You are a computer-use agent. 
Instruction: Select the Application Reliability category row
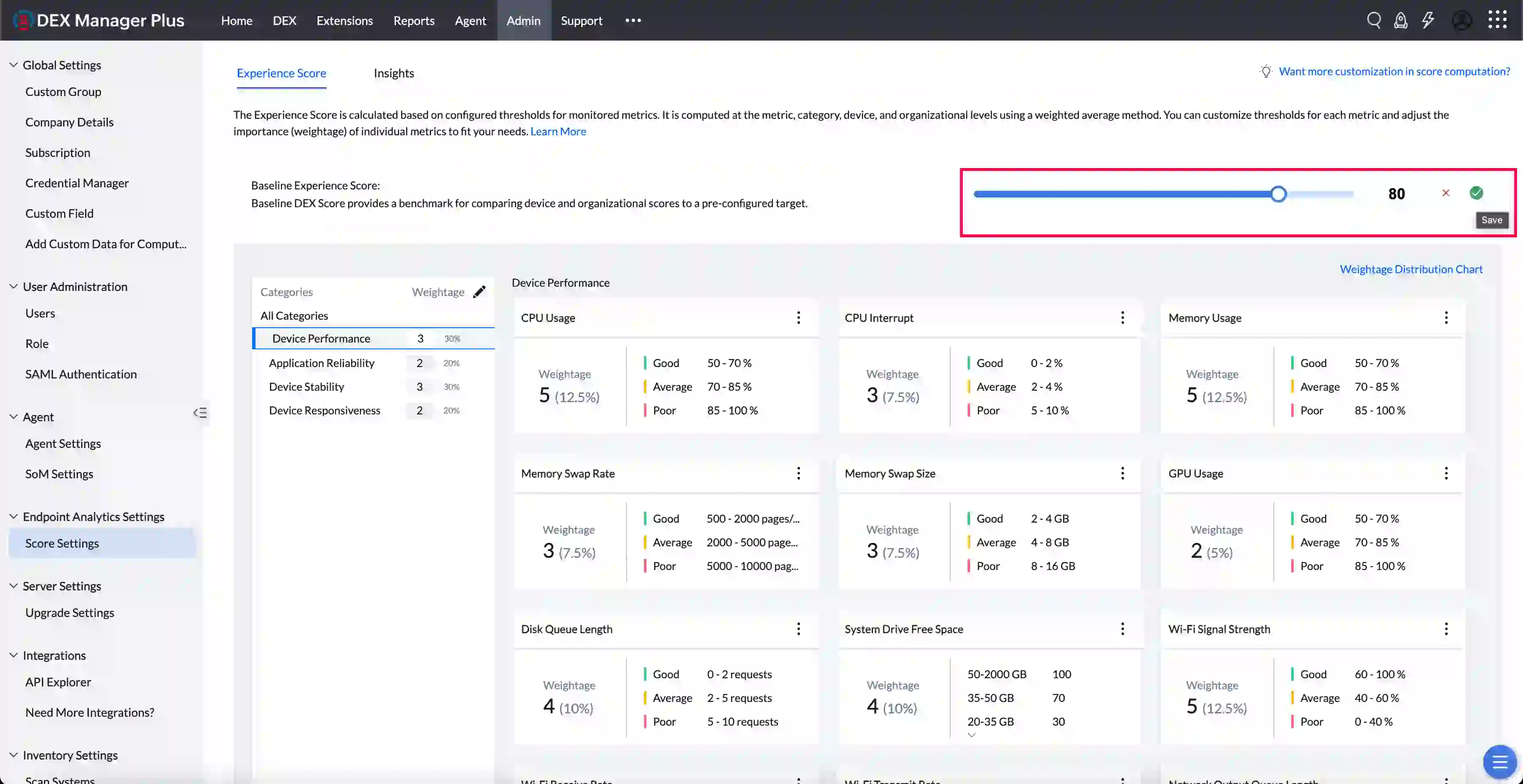point(322,363)
